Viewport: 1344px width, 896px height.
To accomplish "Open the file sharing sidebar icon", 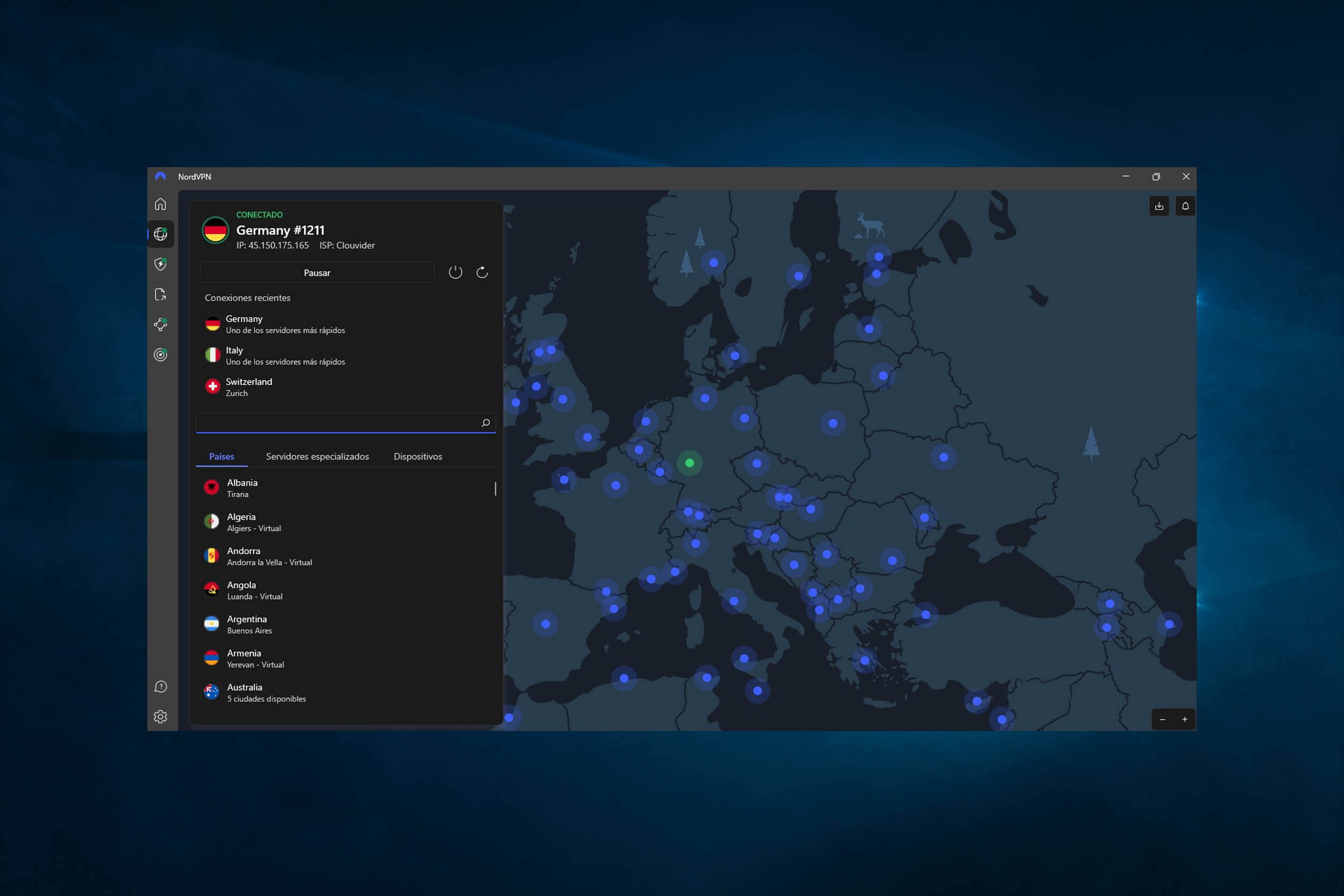I will [161, 295].
